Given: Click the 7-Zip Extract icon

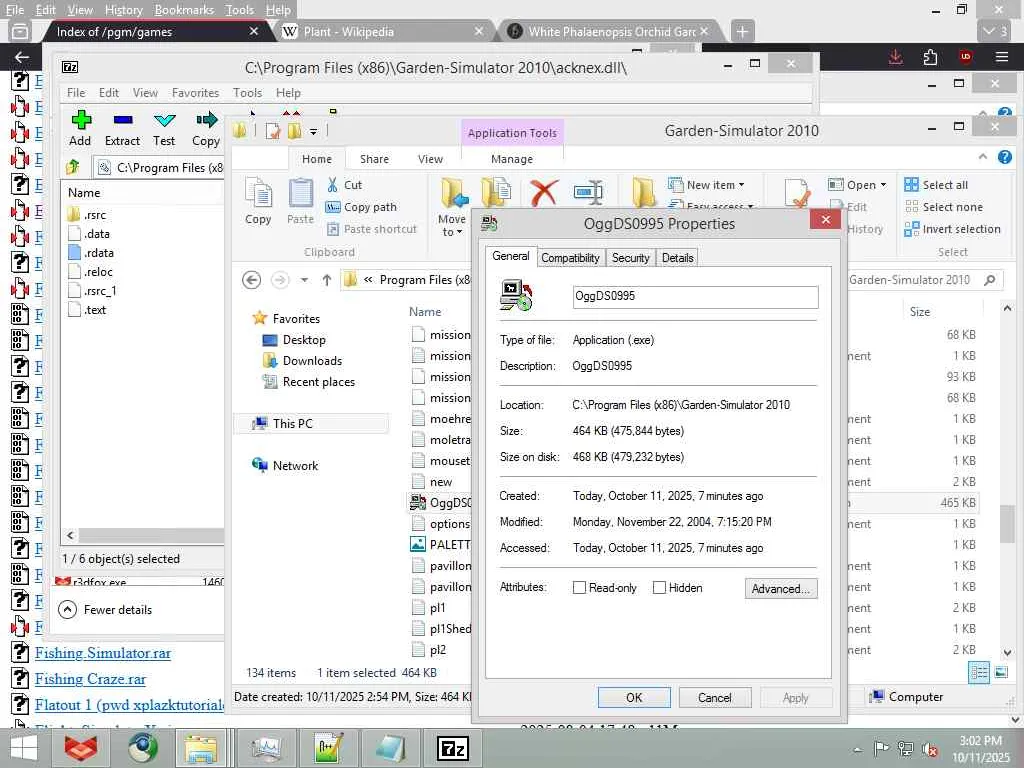Looking at the screenshot, I should 123,120.
